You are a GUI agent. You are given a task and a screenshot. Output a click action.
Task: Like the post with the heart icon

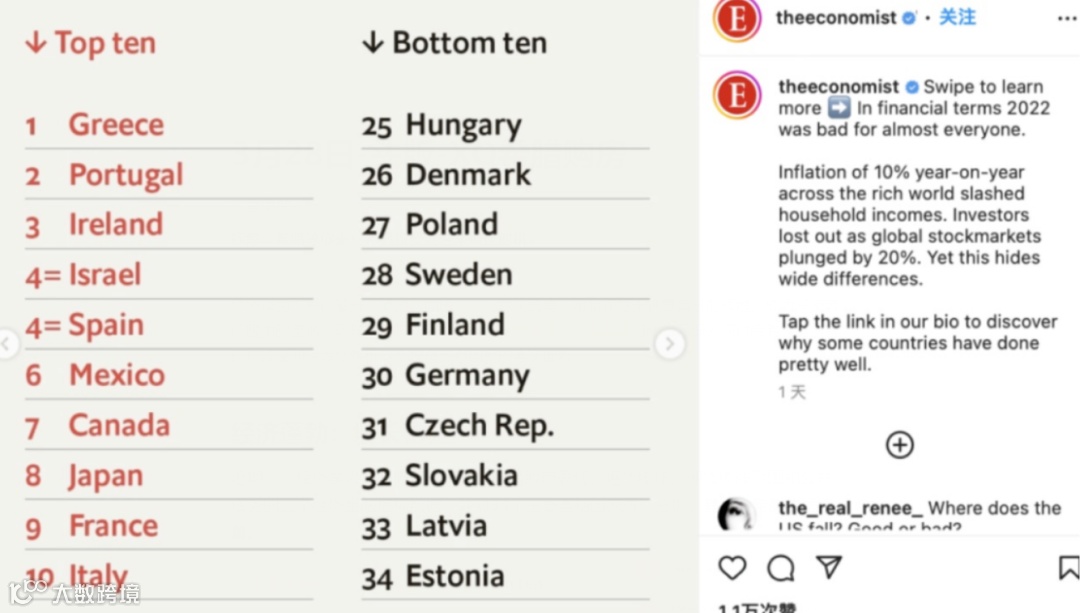[733, 568]
